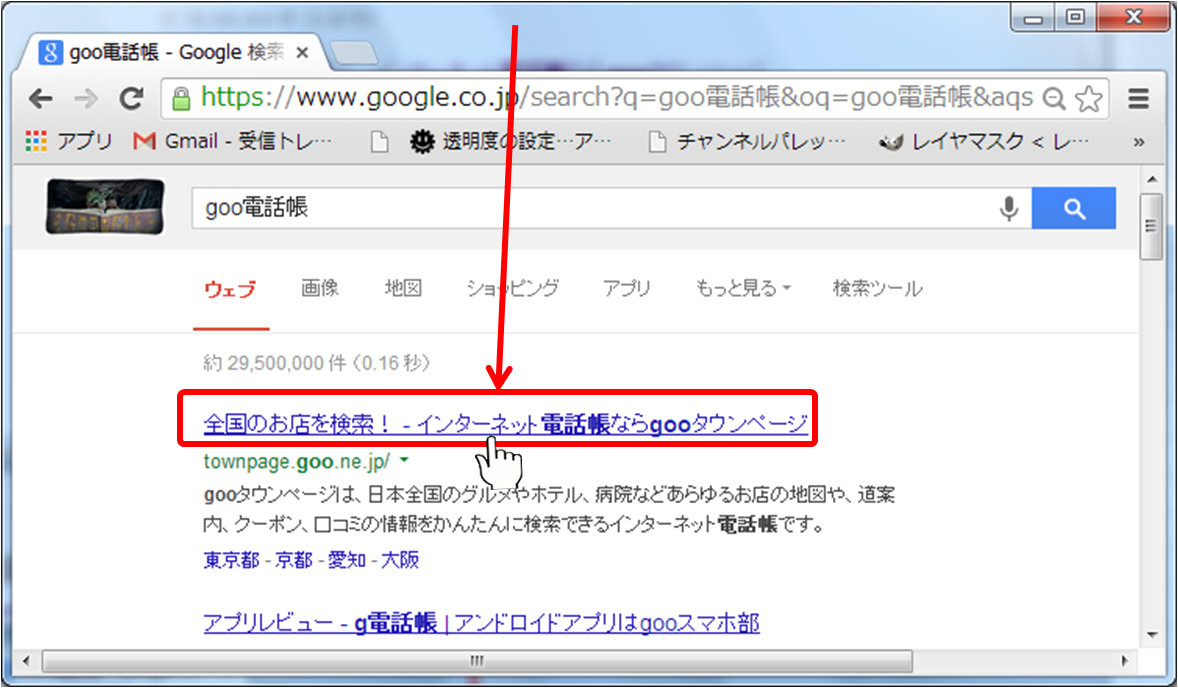This screenshot has height=688, width=1178.
Task: Click the green HTTPS lock icon
Action: tap(181, 98)
